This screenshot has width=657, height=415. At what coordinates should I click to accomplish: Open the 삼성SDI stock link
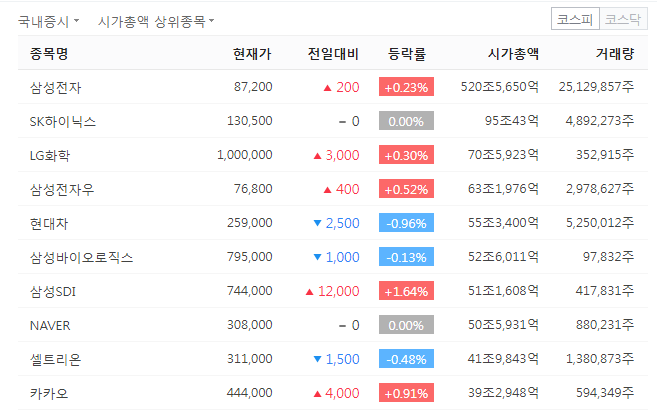click(53, 291)
